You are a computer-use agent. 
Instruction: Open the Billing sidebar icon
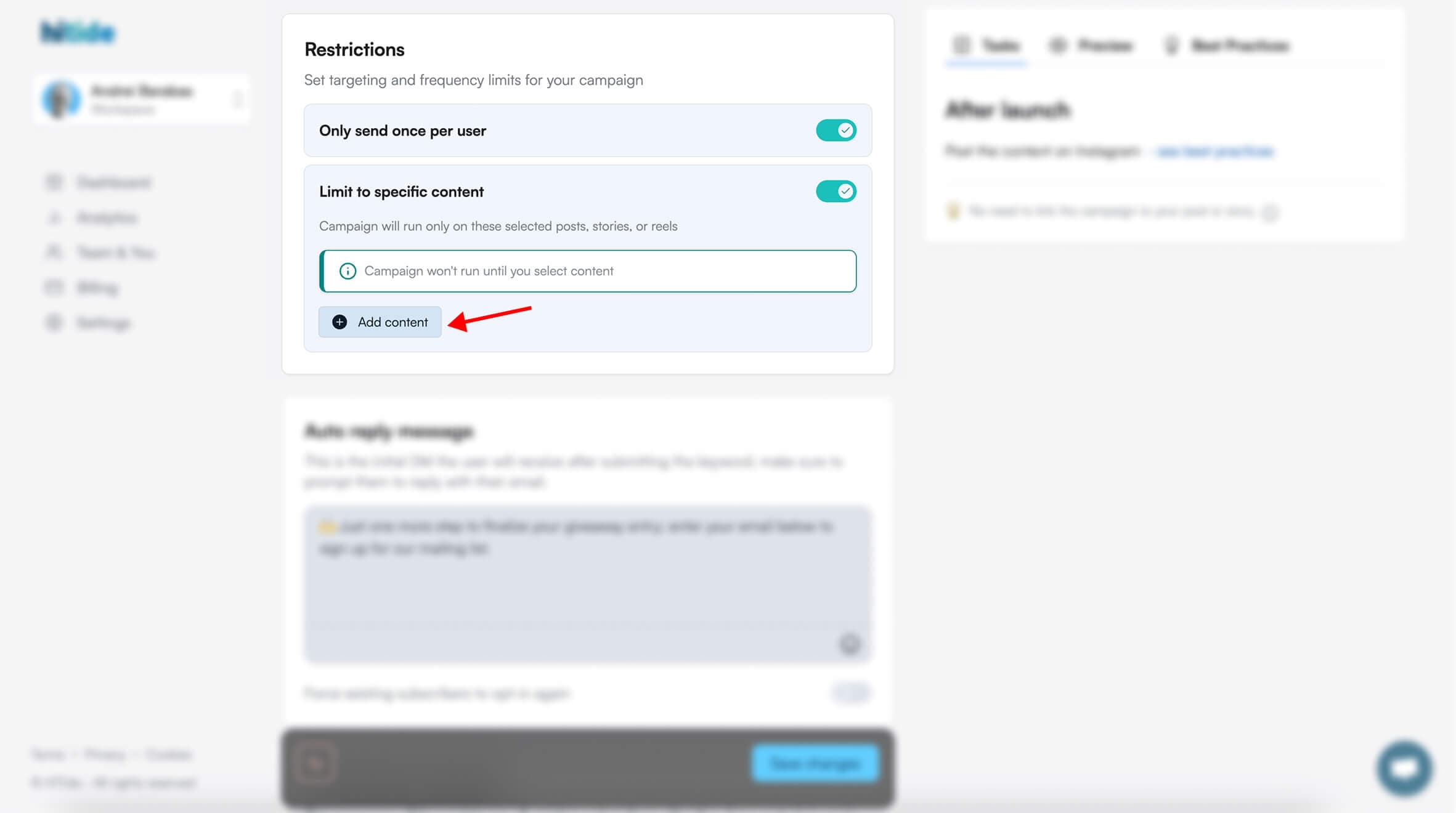click(x=54, y=288)
